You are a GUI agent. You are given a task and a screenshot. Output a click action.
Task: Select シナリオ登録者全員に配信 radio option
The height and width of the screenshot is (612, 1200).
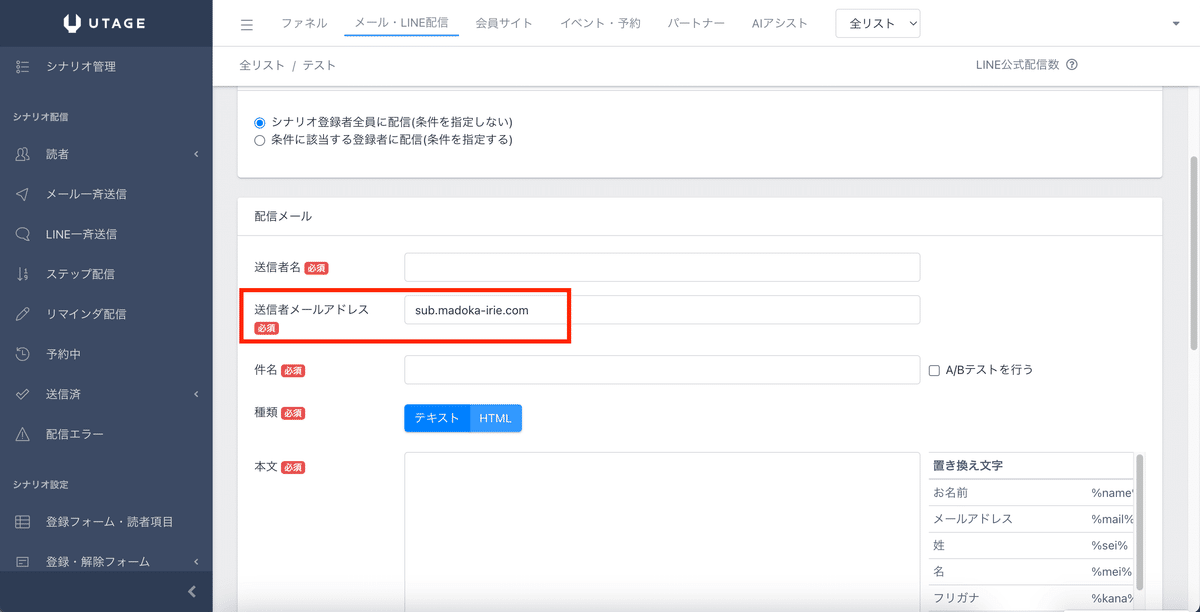point(260,122)
